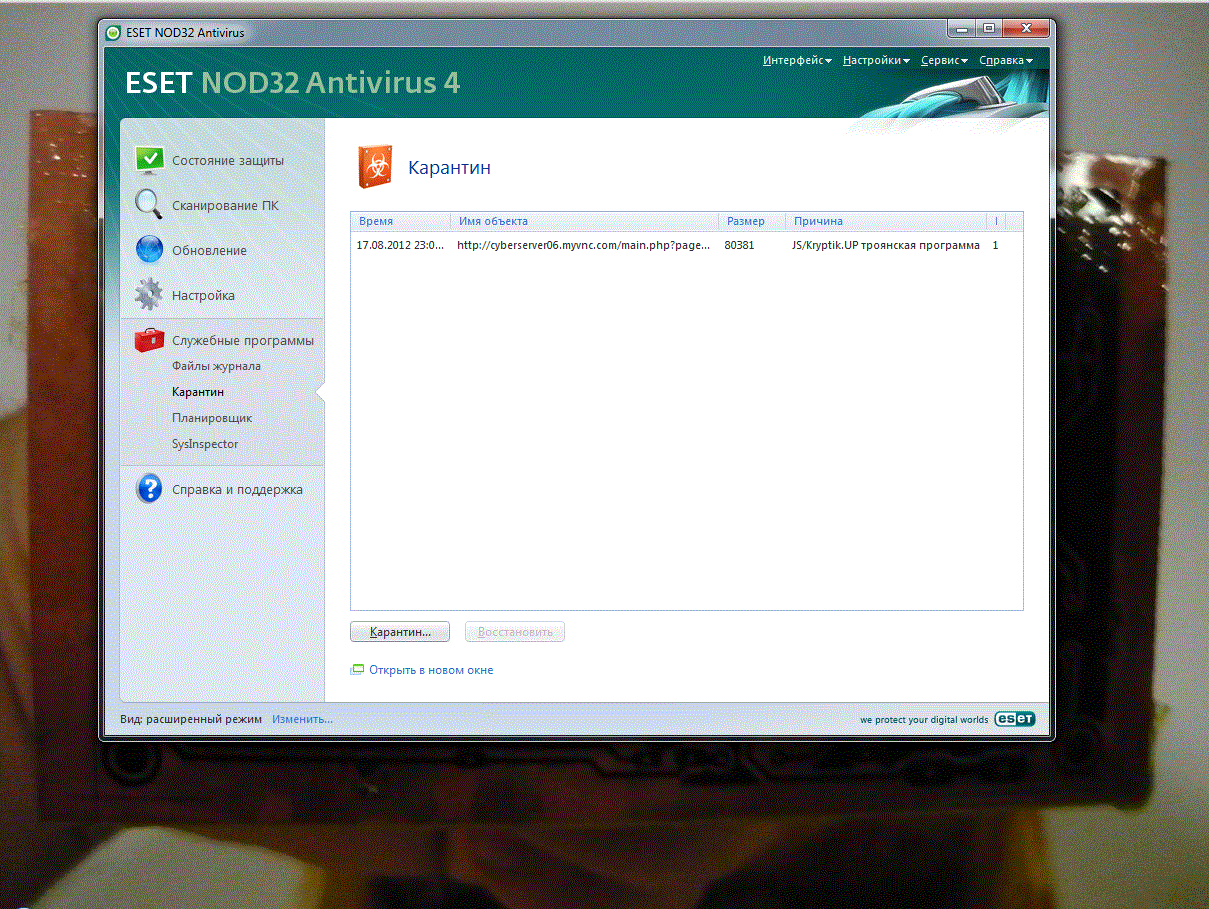Click the magnifying glass PC scan icon

tap(149, 205)
